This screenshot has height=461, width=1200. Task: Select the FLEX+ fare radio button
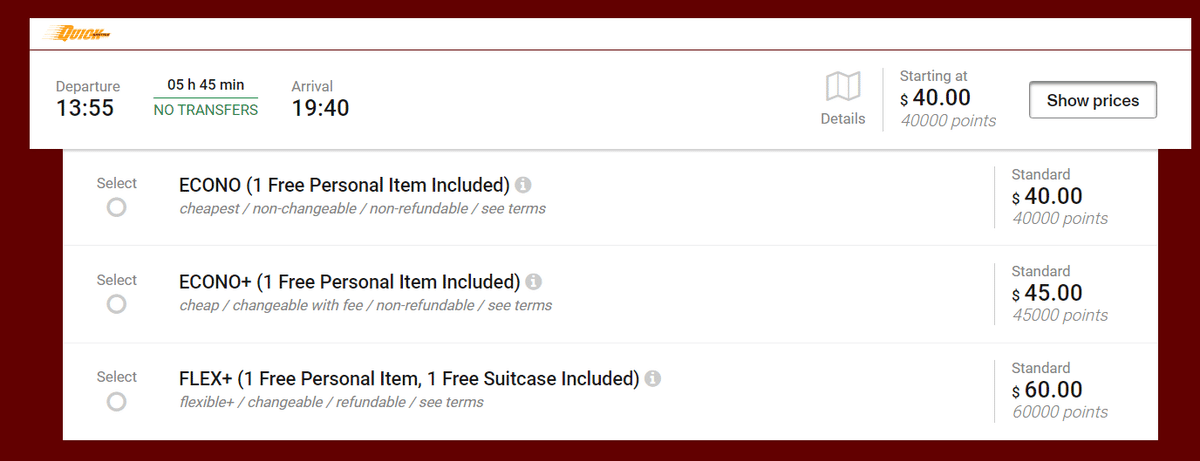point(116,401)
